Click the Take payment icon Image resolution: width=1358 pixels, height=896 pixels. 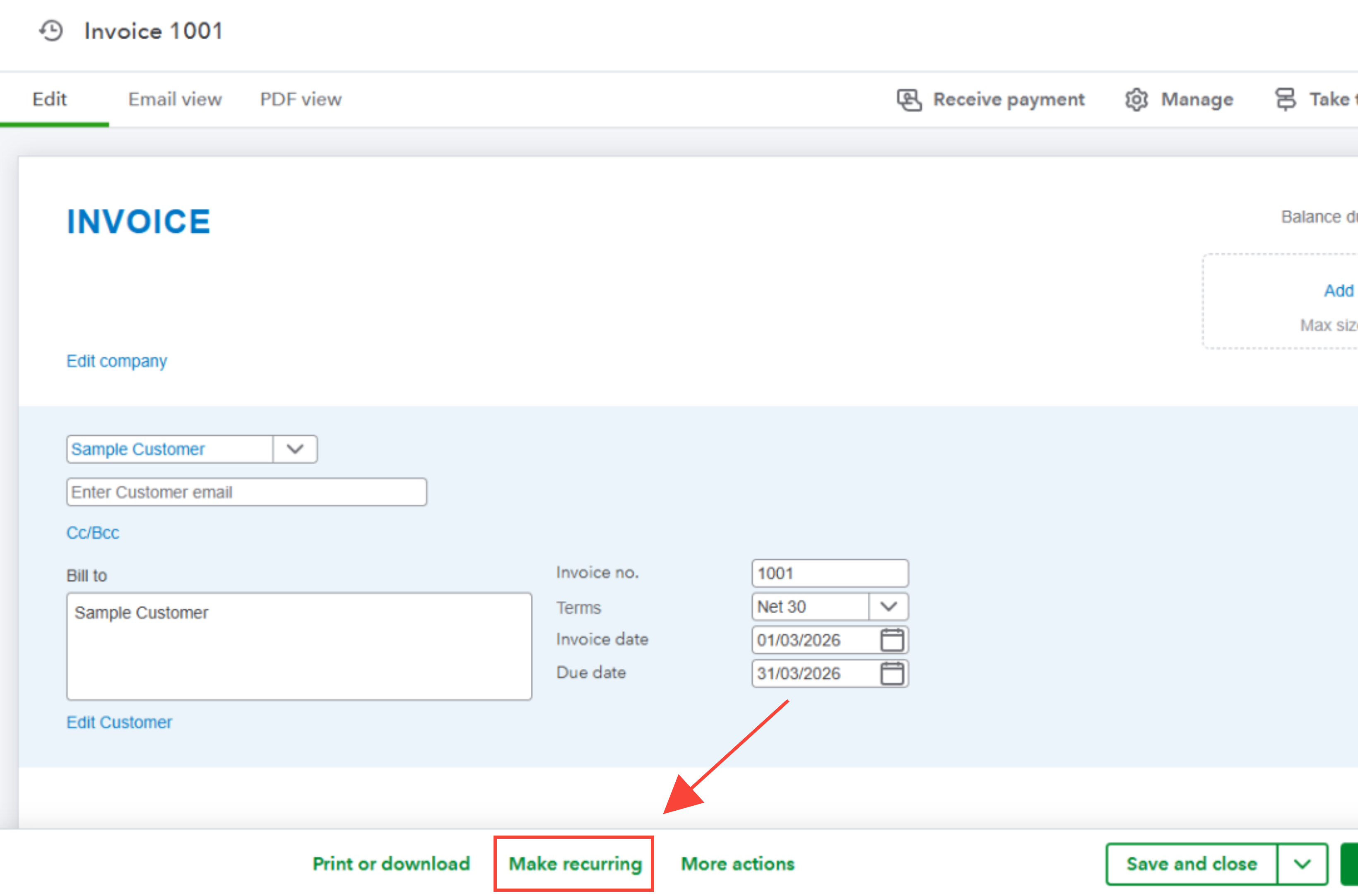point(1286,99)
